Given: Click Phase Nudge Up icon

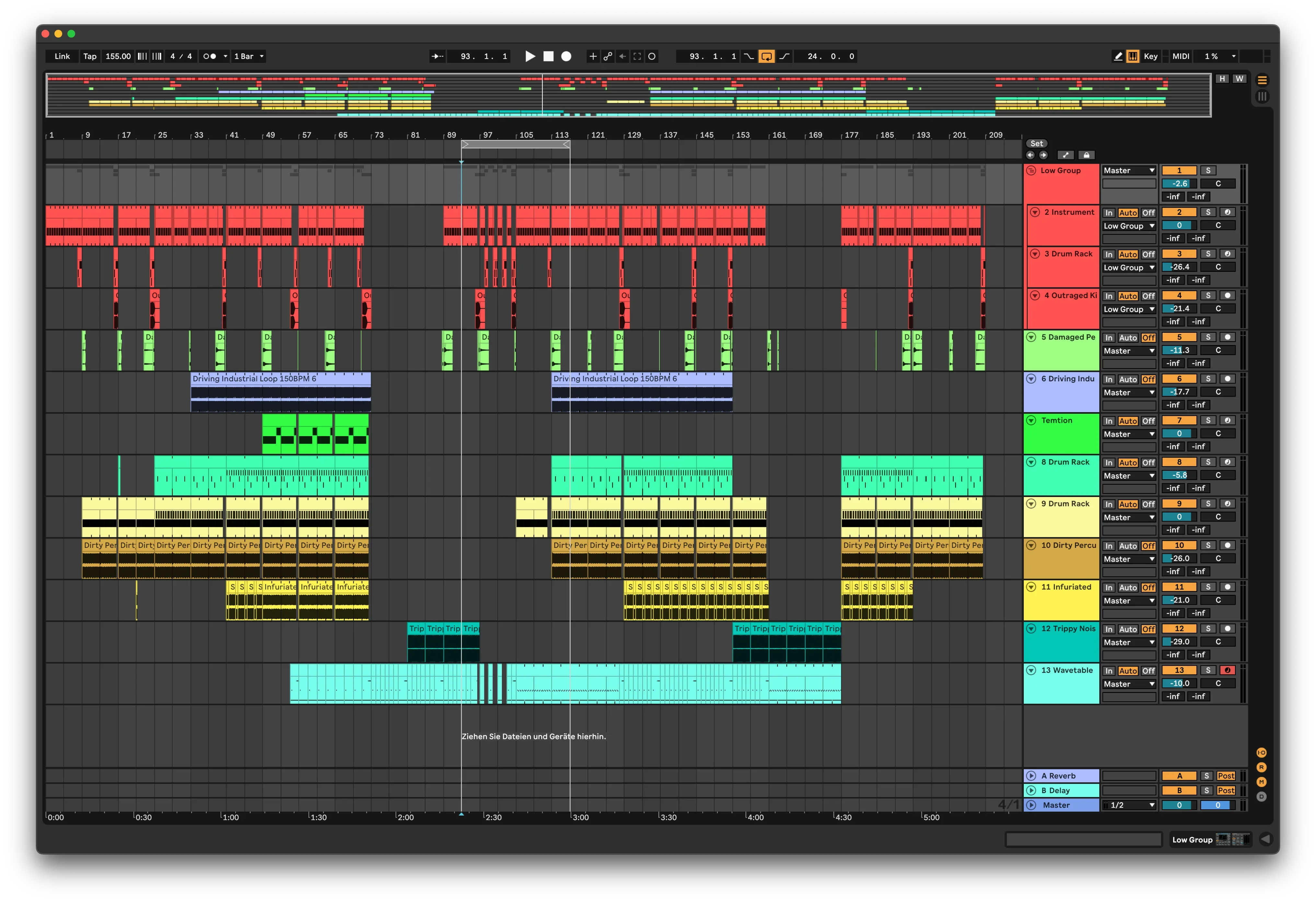Looking at the screenshot, I should click(157, 56).
